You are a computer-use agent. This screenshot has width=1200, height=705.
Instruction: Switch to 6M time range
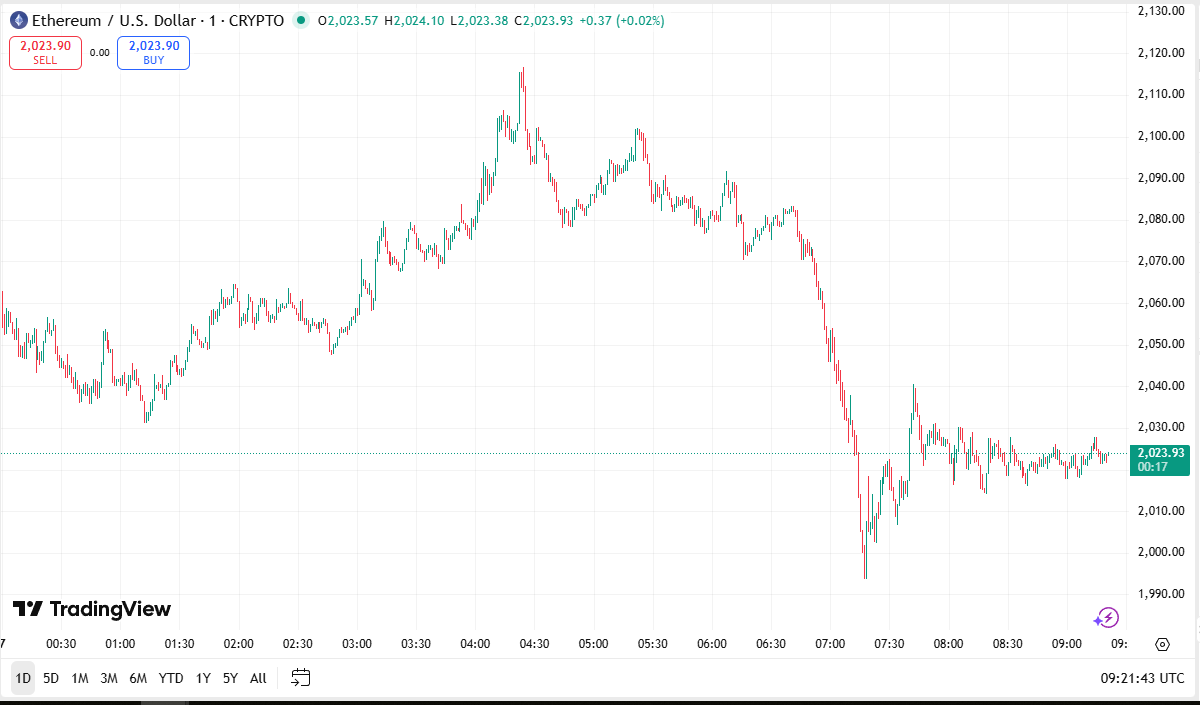(x=138, y=678)
